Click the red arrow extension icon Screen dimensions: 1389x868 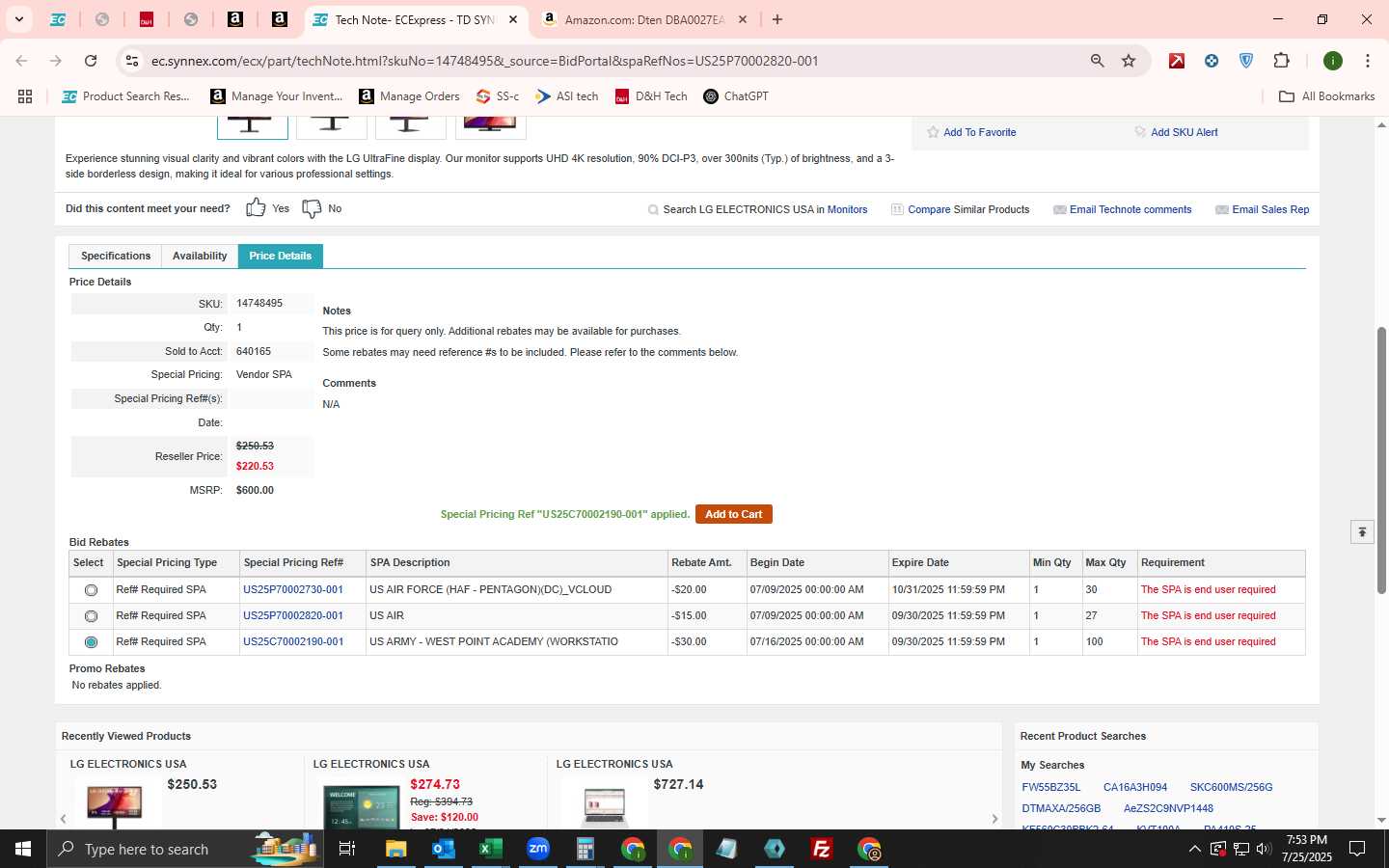(x=1177, y=61)
